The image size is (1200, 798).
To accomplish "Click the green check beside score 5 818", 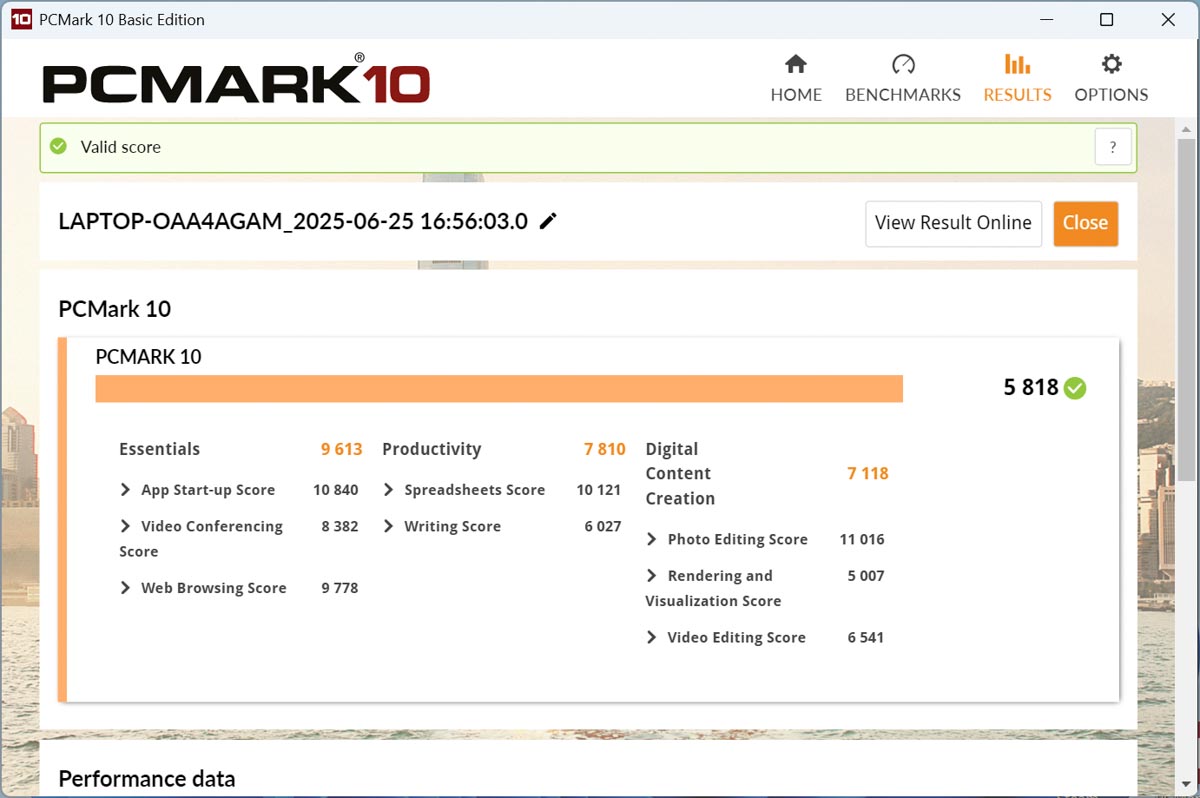I will pyautogui.click(x=1075, y=388).
